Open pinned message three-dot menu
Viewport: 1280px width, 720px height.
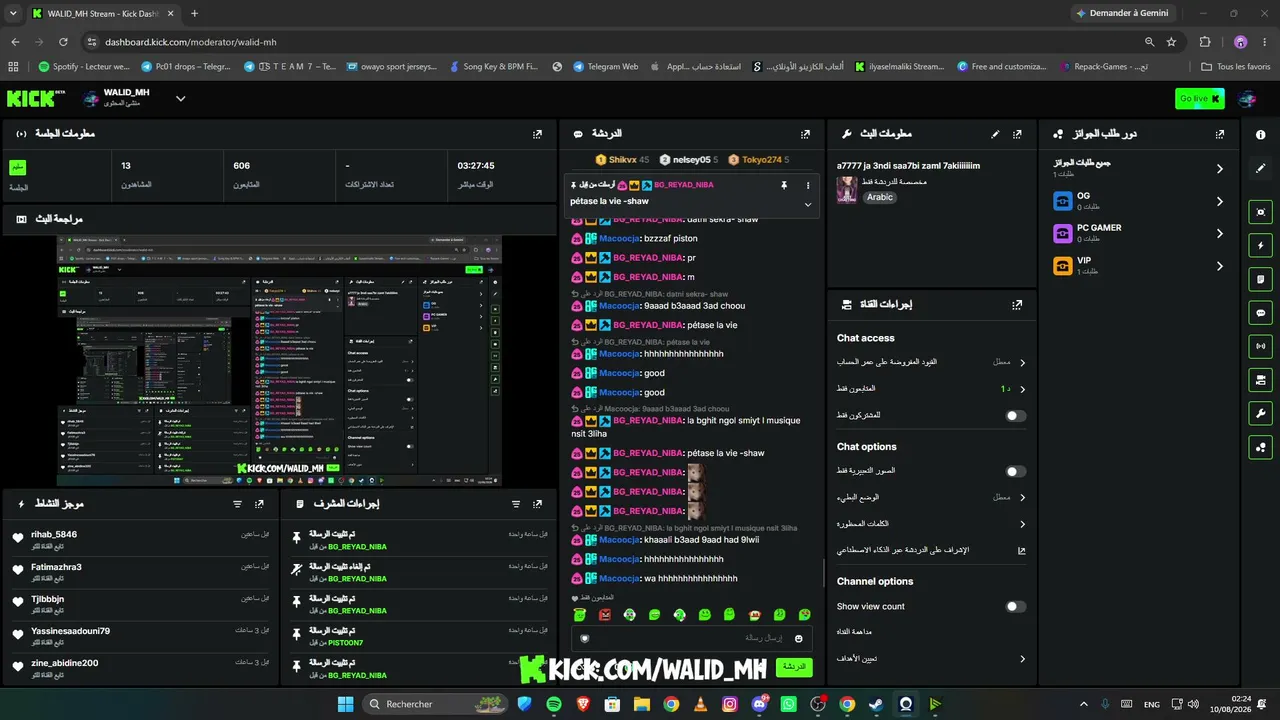(x=807, y=185)
